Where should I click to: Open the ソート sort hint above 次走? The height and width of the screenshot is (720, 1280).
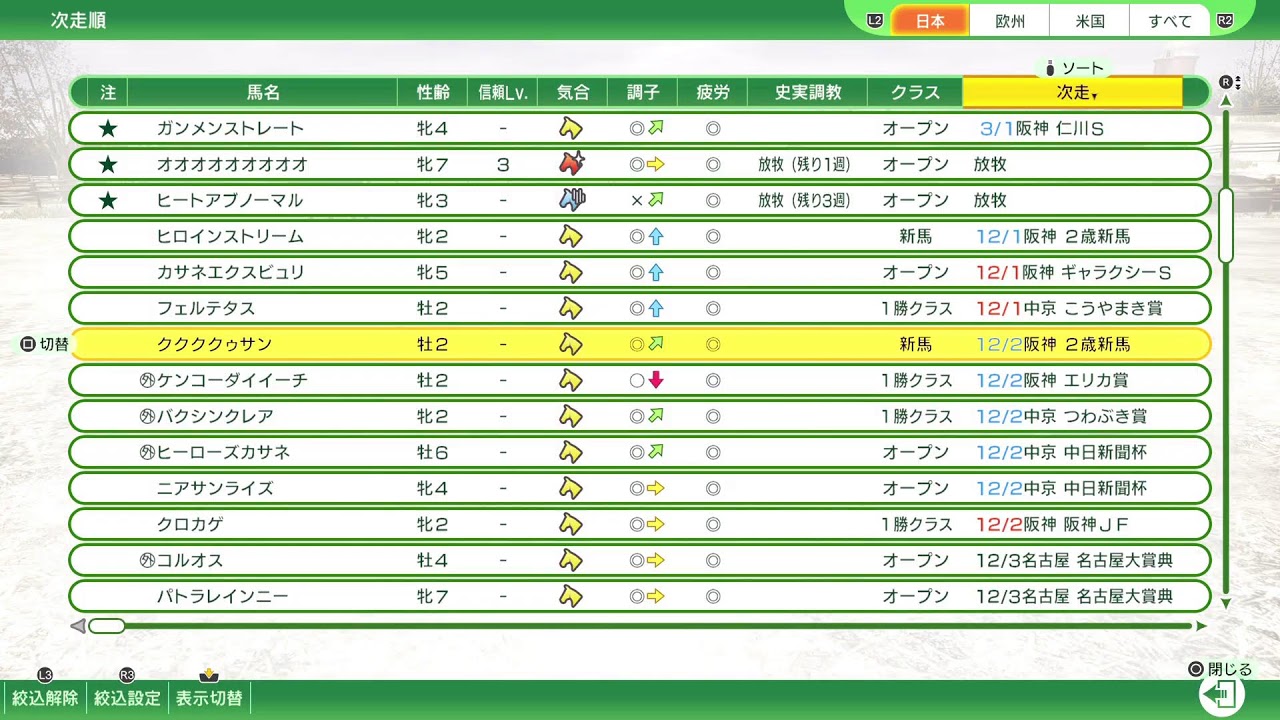(1074, 68)
